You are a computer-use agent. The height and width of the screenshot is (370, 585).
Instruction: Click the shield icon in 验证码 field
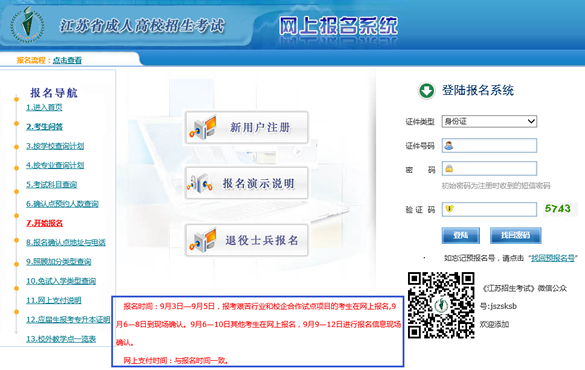[449, 209]
